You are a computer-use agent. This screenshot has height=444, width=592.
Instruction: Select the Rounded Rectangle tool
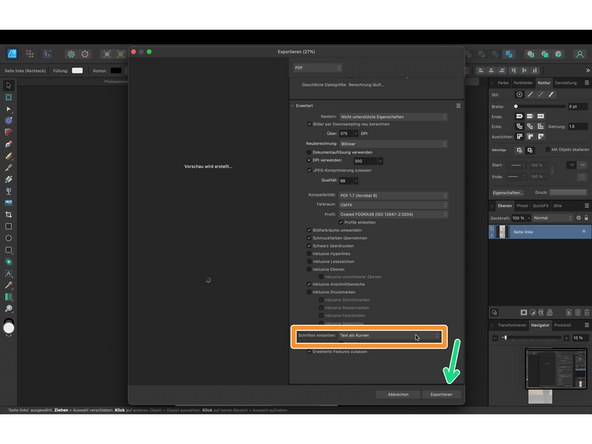(9, 250)
